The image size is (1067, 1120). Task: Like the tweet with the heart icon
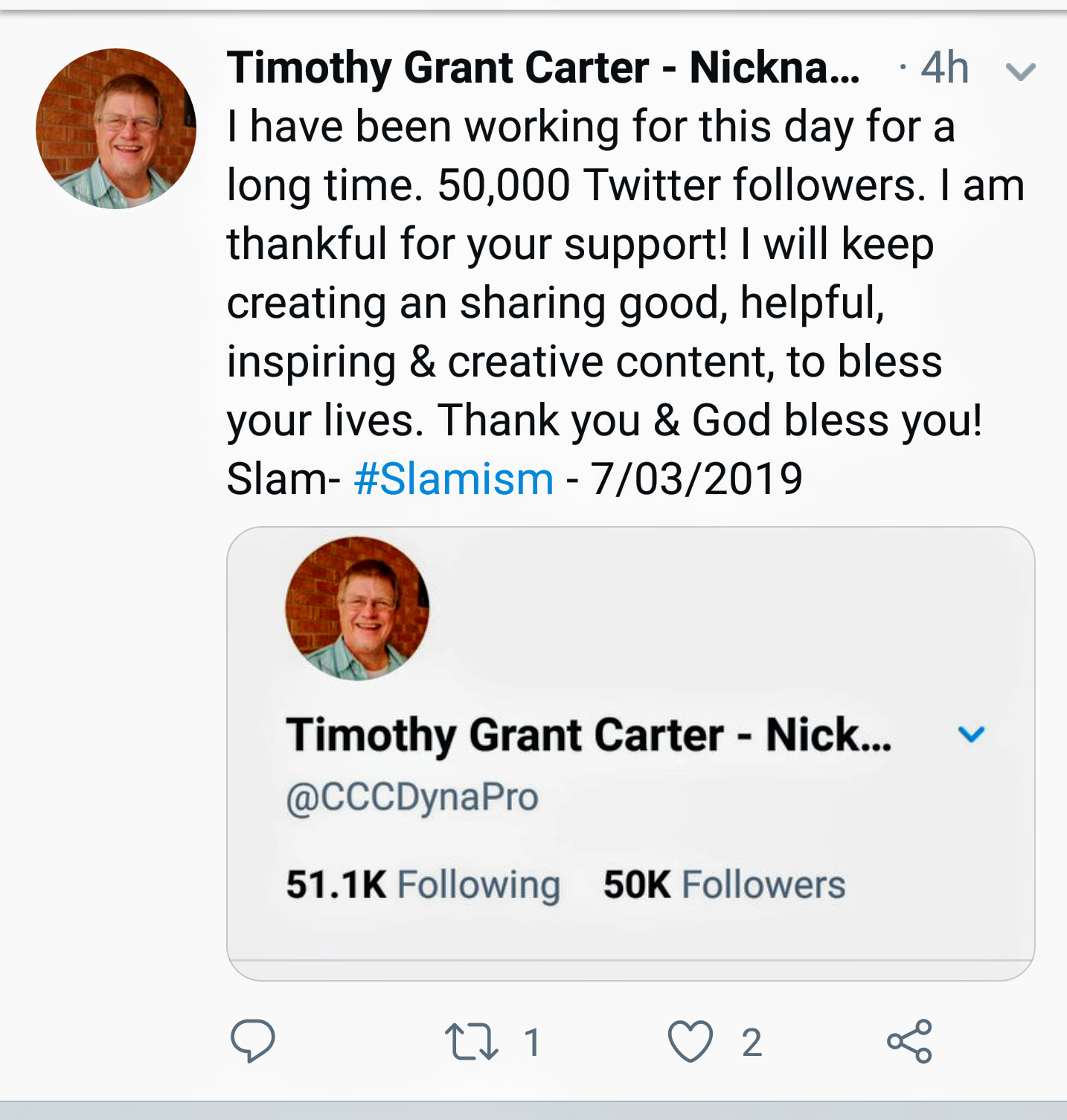pos(690,1041)
